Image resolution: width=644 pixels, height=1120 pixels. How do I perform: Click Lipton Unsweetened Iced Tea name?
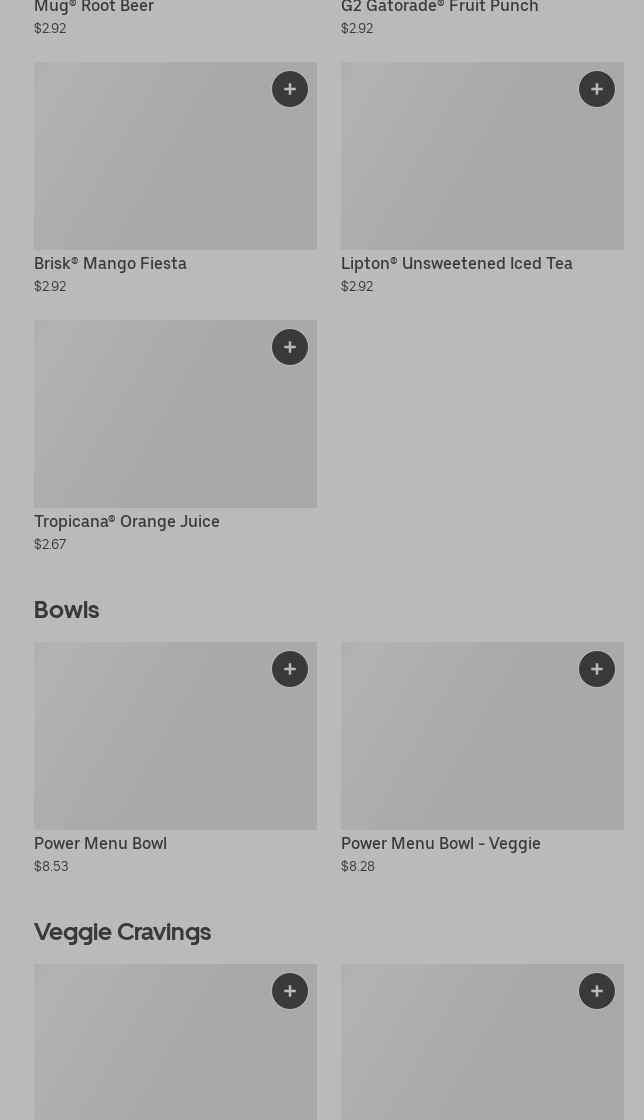pos(456,263)
